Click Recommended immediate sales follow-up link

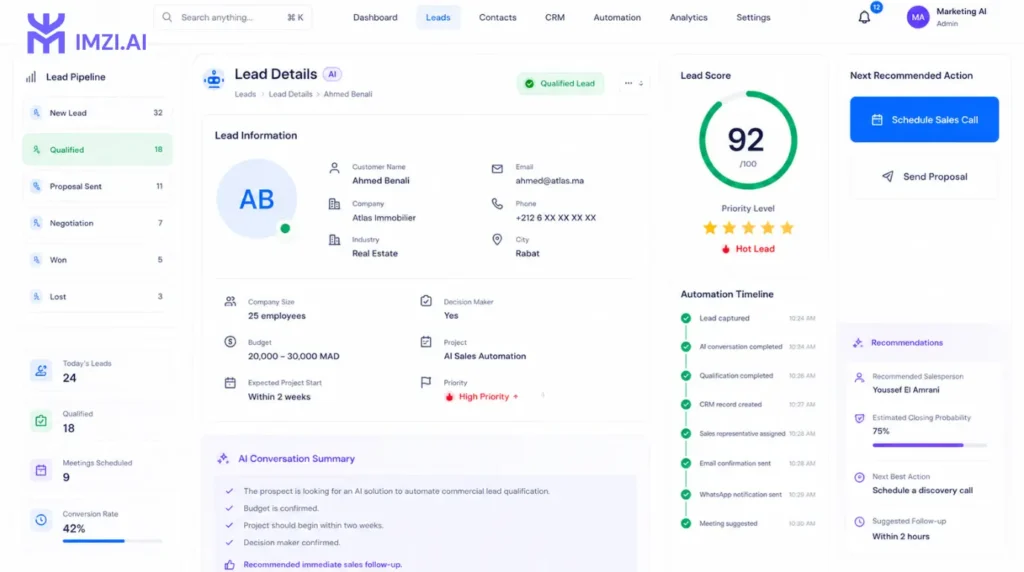tap(323, 565)
